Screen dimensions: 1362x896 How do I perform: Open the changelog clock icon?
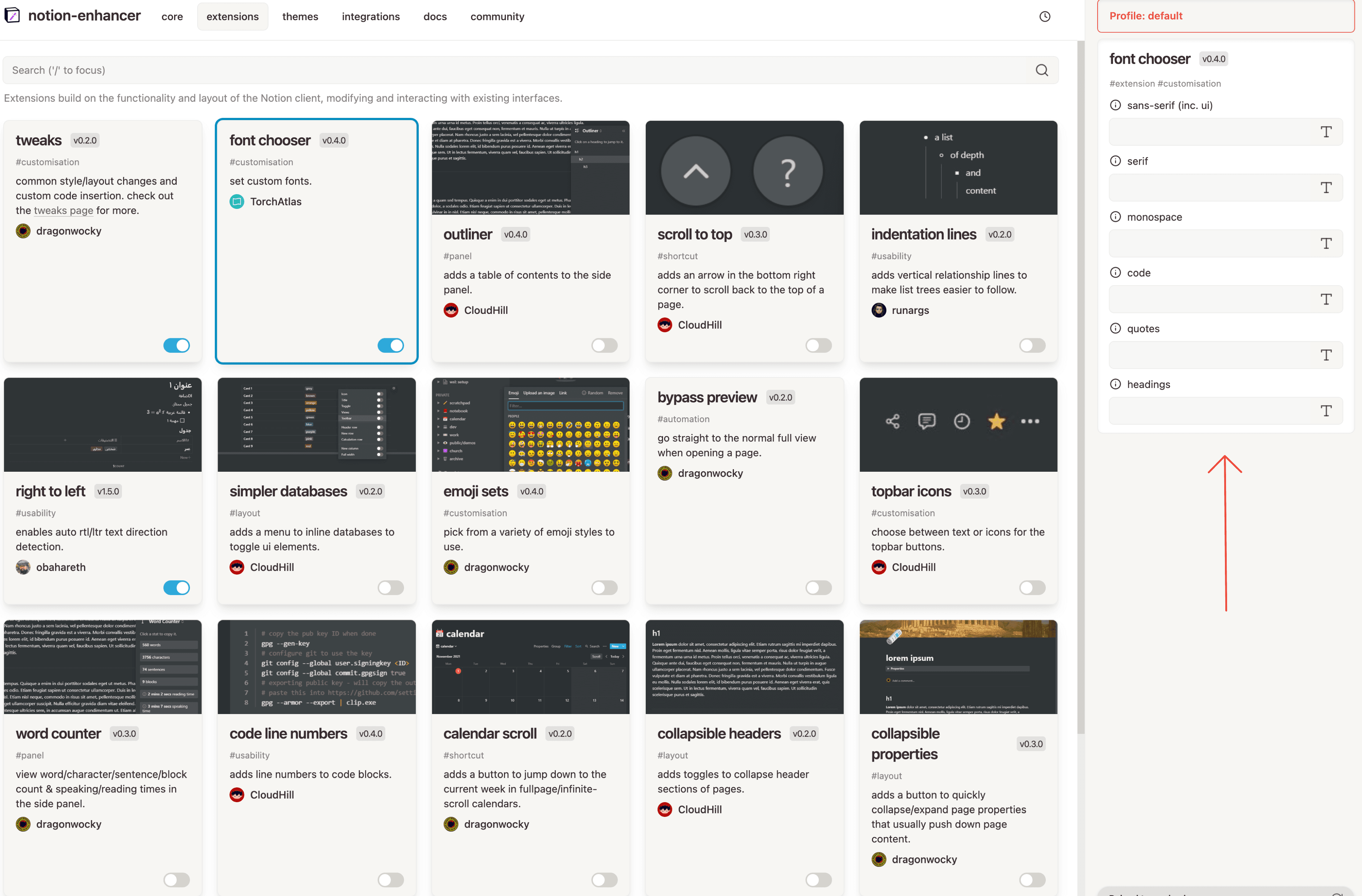(x=1044, y=17)
